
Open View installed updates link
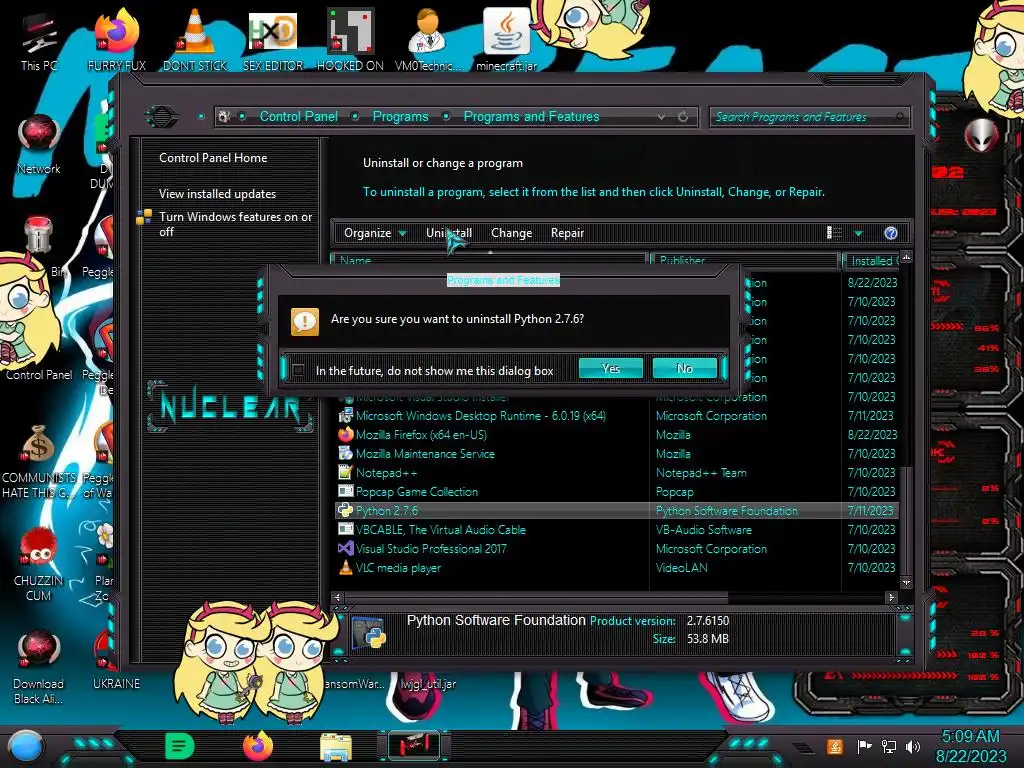click(217, 194)
